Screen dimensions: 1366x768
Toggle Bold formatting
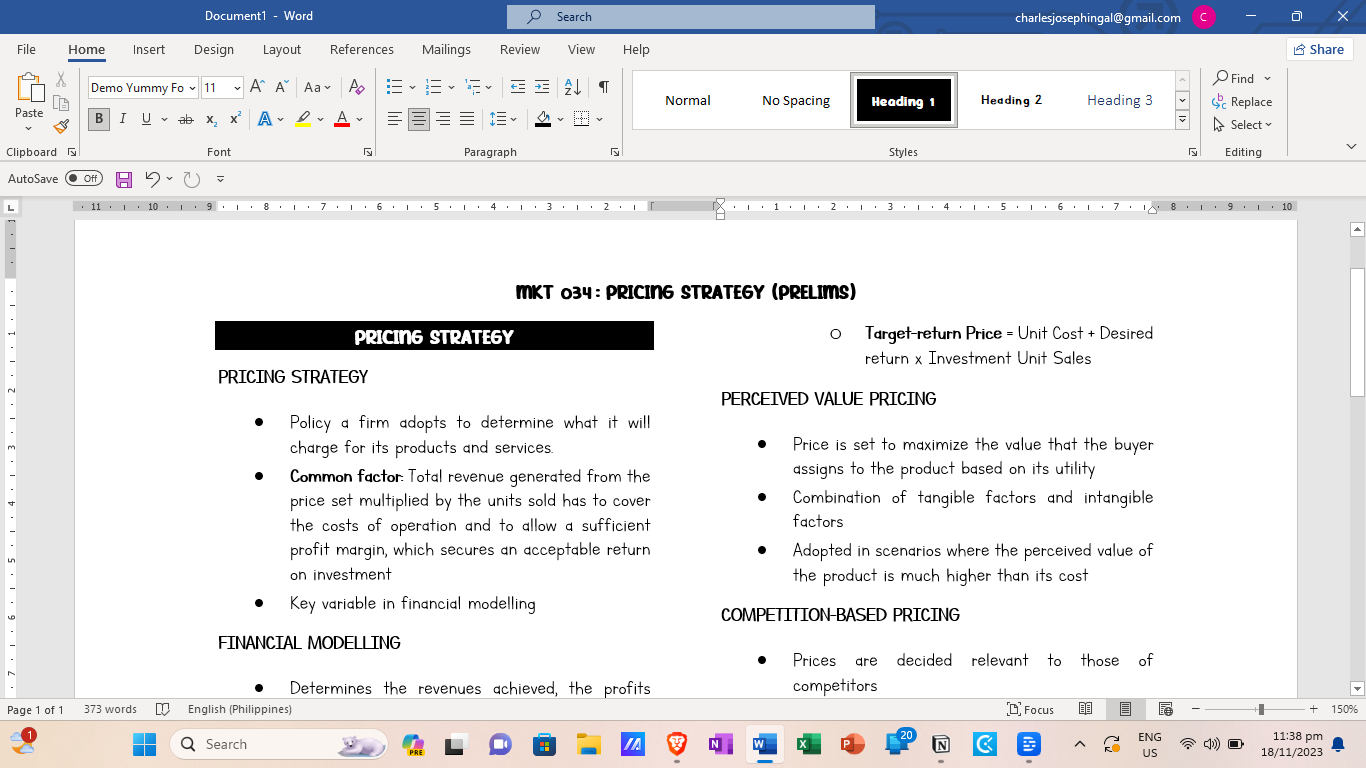(99, 119)
